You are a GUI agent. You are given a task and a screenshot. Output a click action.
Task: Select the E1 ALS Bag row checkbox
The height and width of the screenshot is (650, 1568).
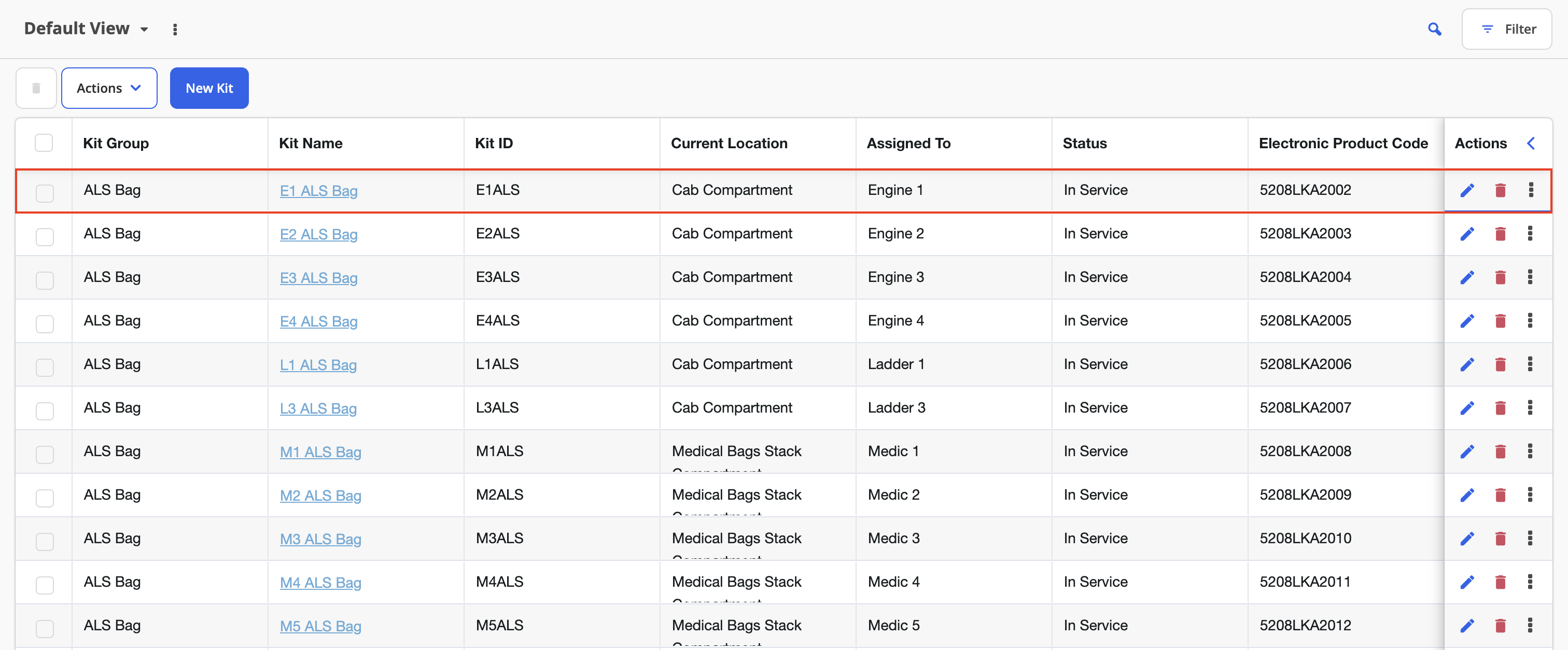(45, 193)
